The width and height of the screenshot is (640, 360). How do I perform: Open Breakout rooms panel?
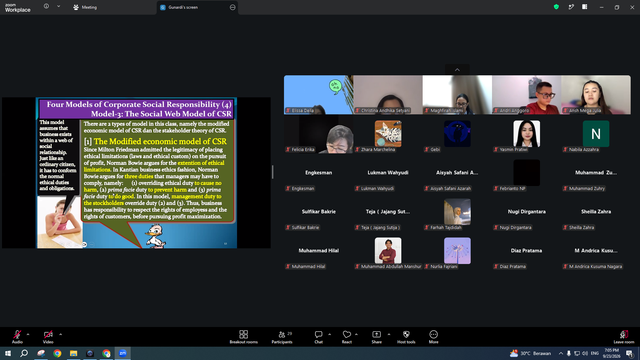tap(244, 337)
